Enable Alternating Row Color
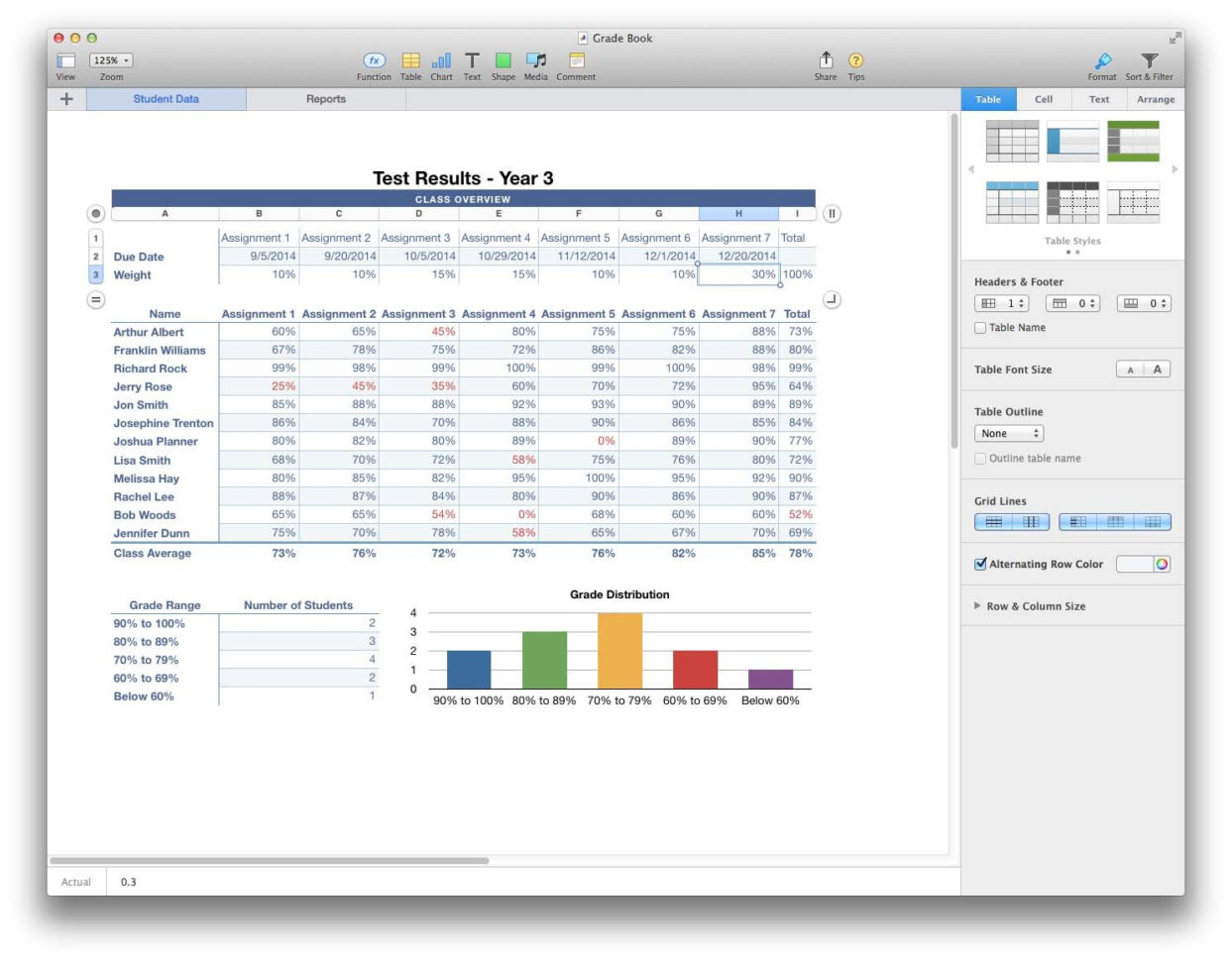 click(x=980, y=563)
